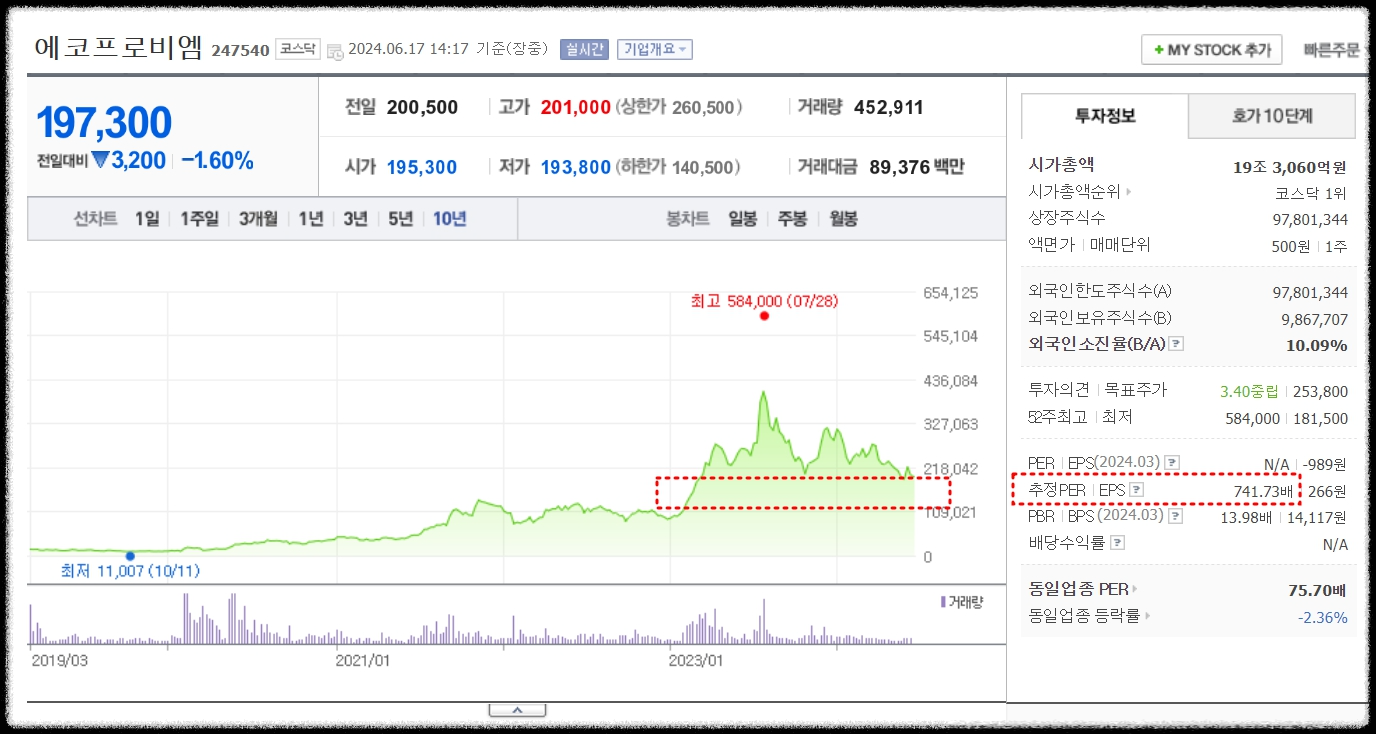Click the 저가 value 193,800
The width and height of the screenshot is (1376, 734).
576,167
